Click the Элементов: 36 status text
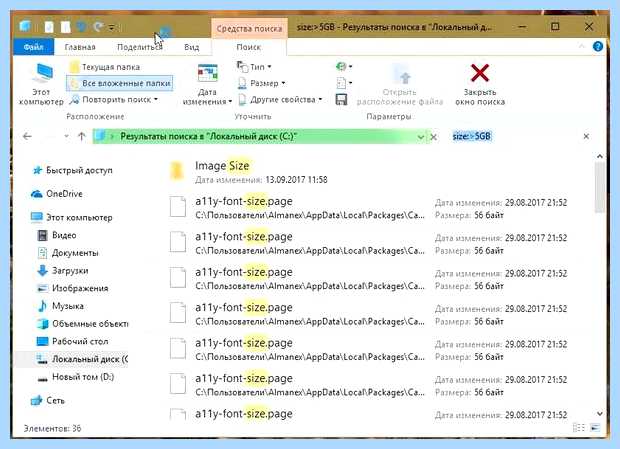 (x=53, y=428)
